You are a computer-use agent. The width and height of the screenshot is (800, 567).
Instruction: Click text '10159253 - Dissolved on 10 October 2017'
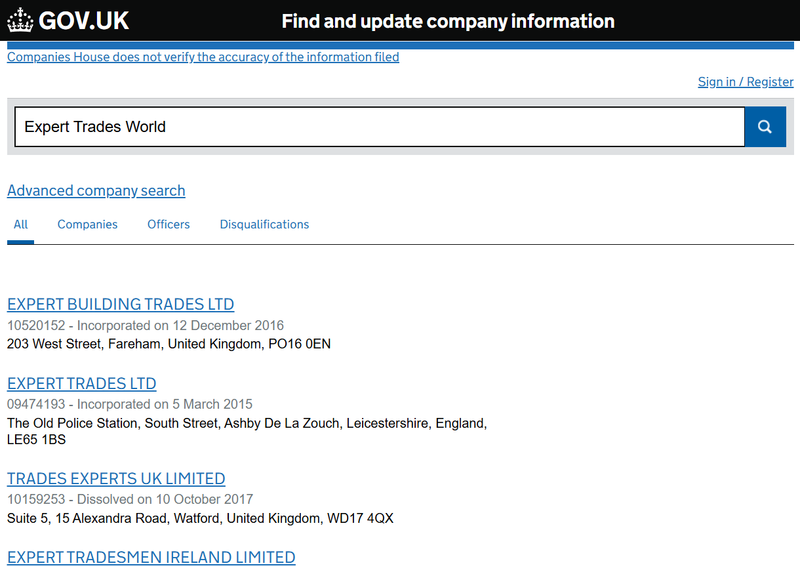[x=130, y=499]
